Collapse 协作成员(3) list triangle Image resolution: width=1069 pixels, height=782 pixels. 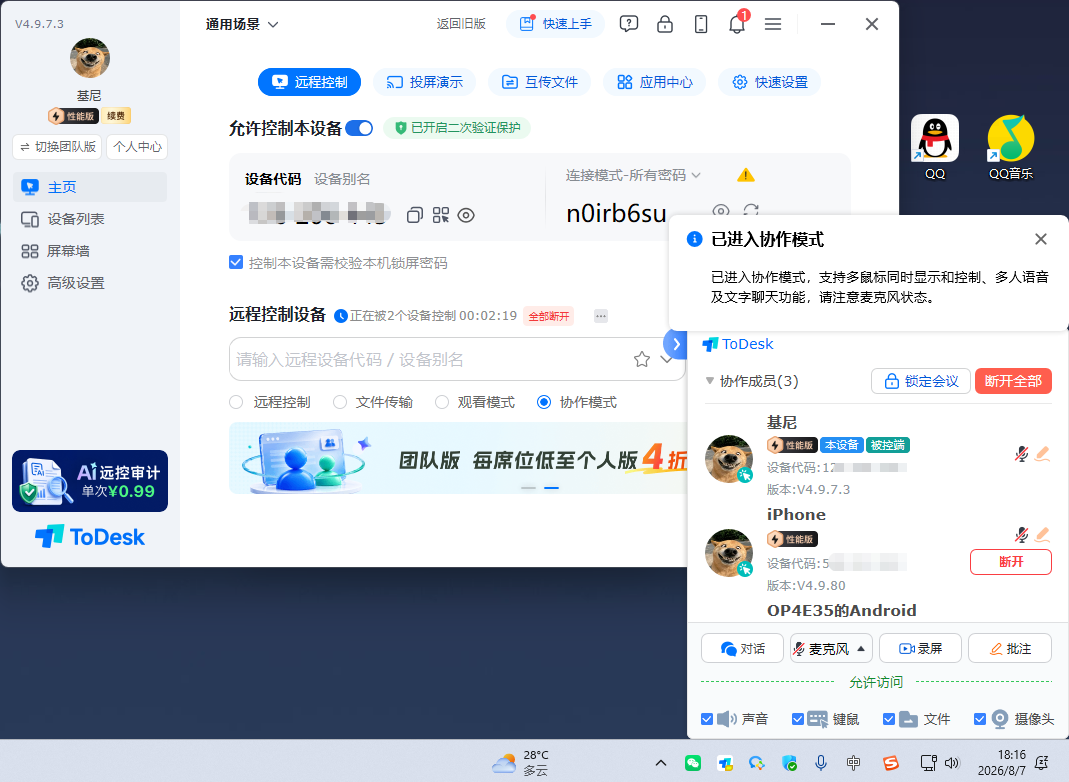tap(710, 380)
